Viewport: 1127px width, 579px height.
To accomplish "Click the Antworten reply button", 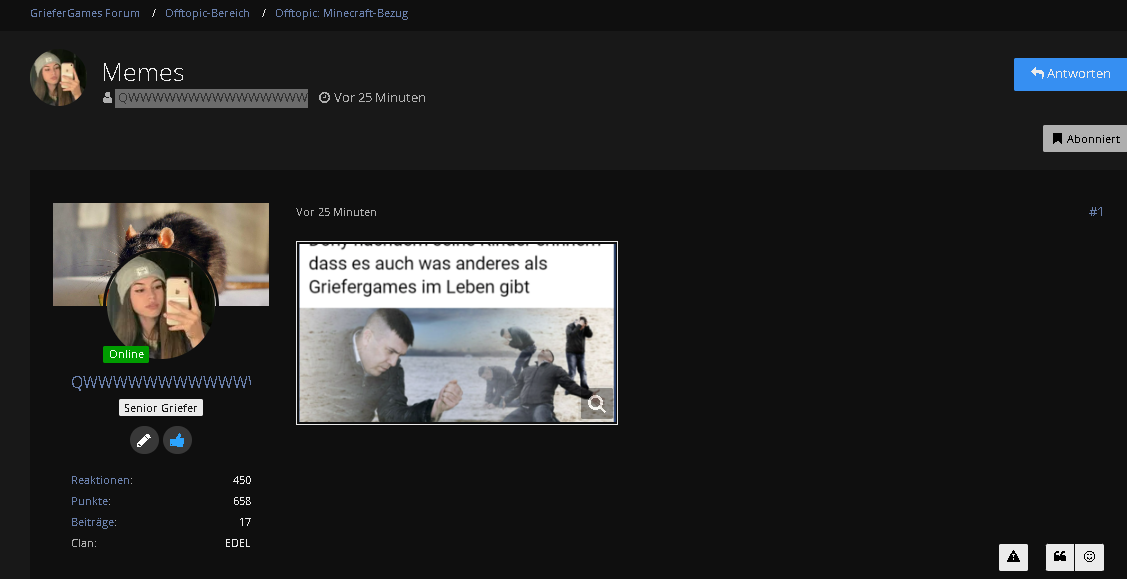I will pos(1070,74).
